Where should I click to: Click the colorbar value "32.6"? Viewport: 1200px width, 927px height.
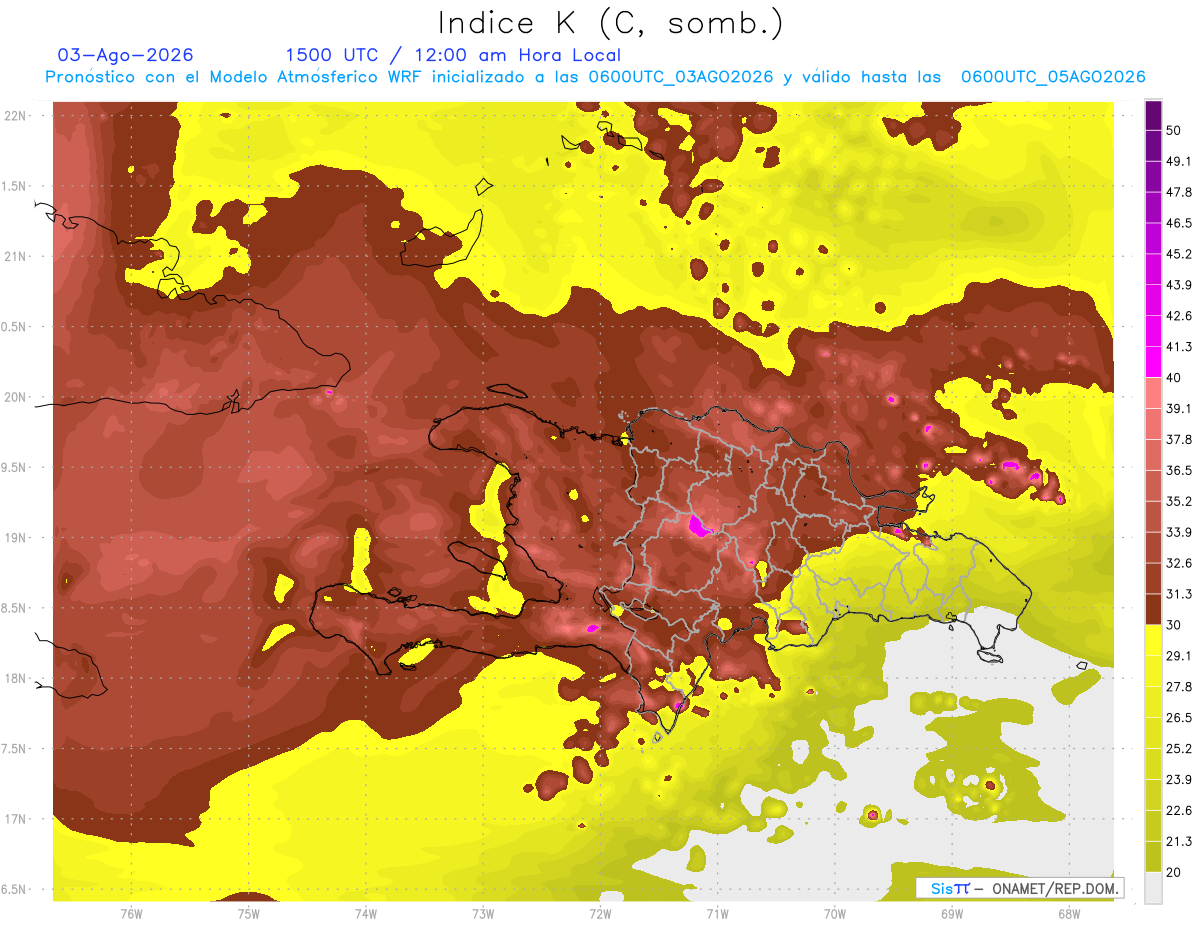1178,563
